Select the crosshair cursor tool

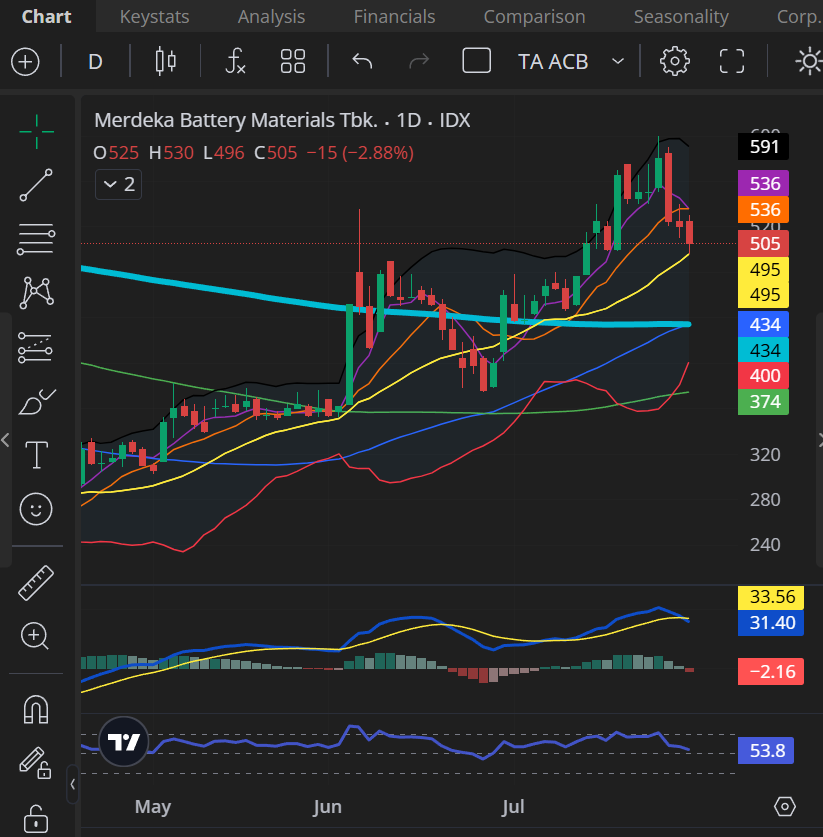36,131
